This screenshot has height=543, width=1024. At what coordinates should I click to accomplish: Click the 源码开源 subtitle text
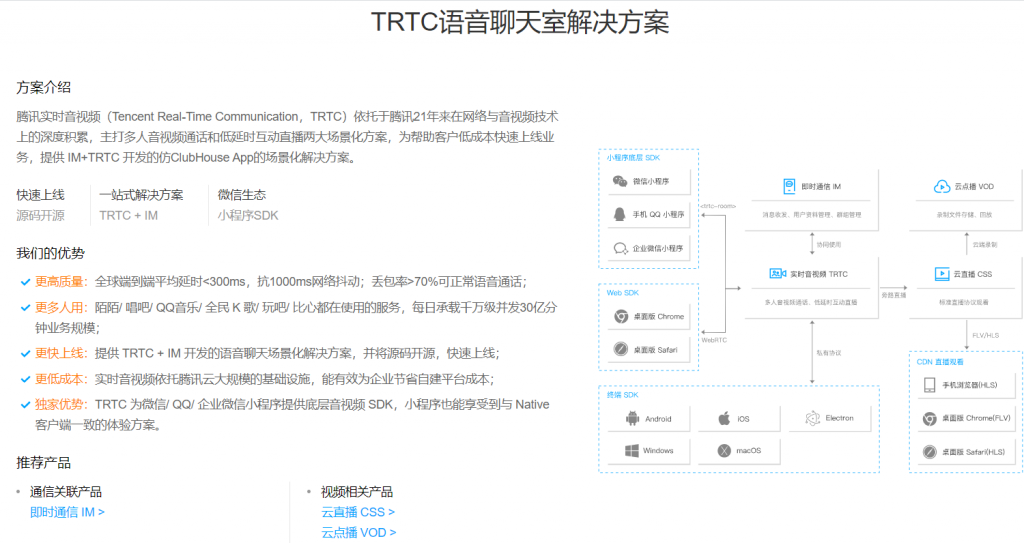40,216
